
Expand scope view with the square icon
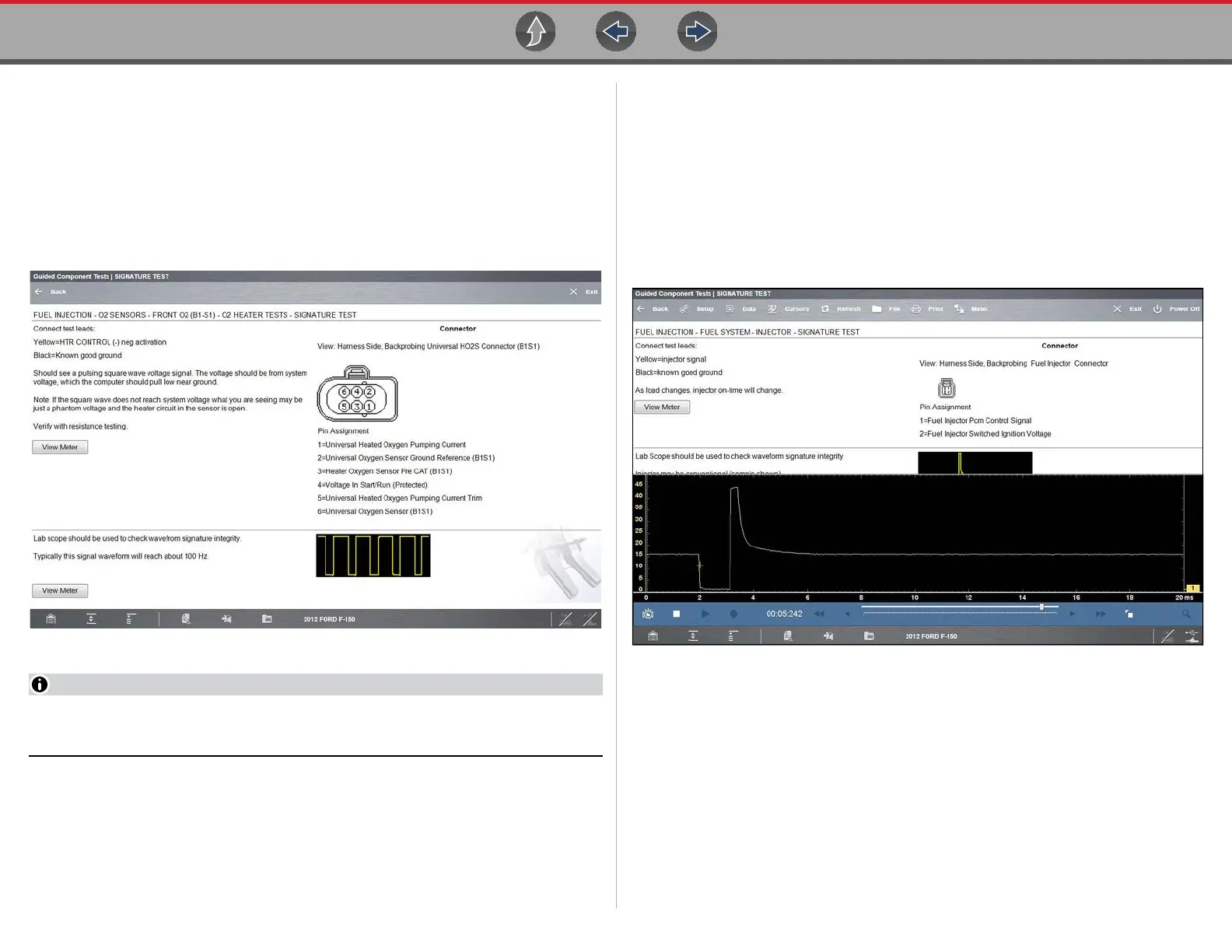[1129, 614]
